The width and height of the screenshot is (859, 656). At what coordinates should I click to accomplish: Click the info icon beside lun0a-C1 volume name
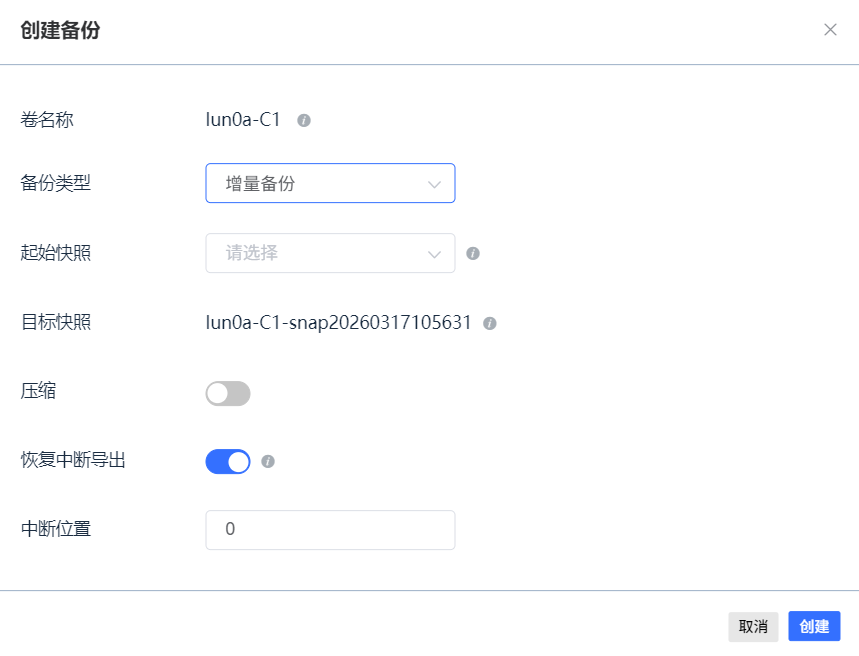point(304,121)
